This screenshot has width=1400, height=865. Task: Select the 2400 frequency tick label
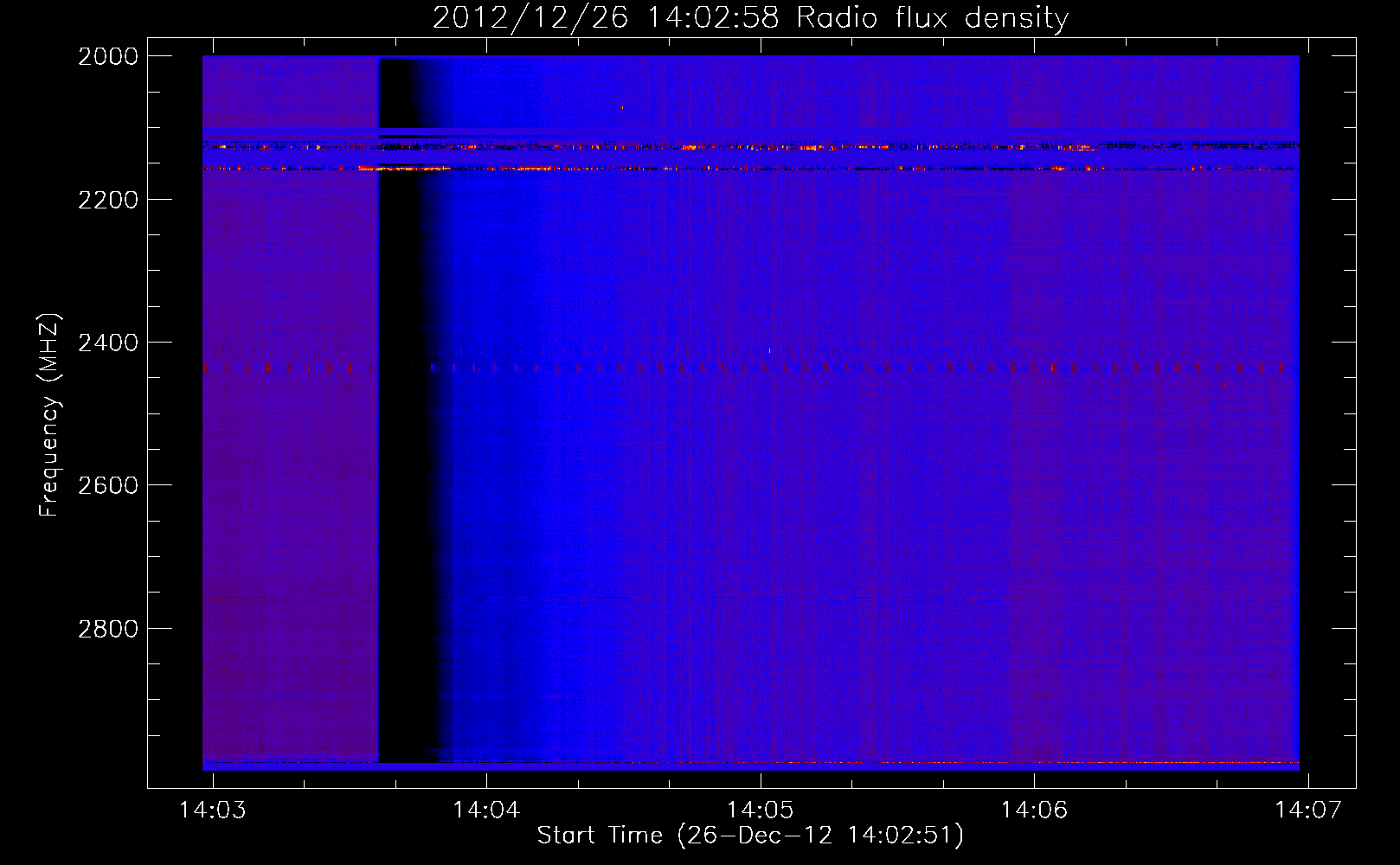(x=108, y=343)
